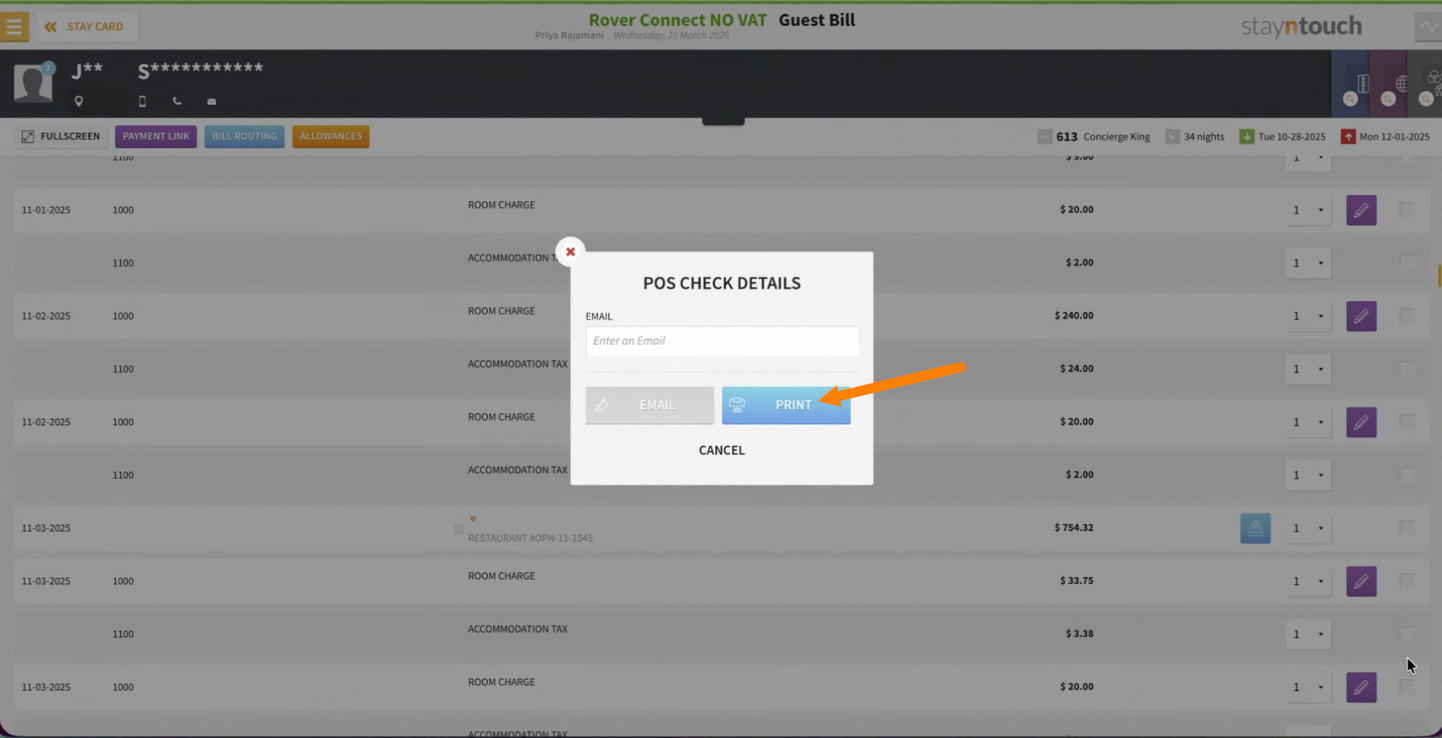Screen dimensions: 1442x738
Task: Edit the $240.00 room charge with the pencil icon
Action: (1361, 316)
